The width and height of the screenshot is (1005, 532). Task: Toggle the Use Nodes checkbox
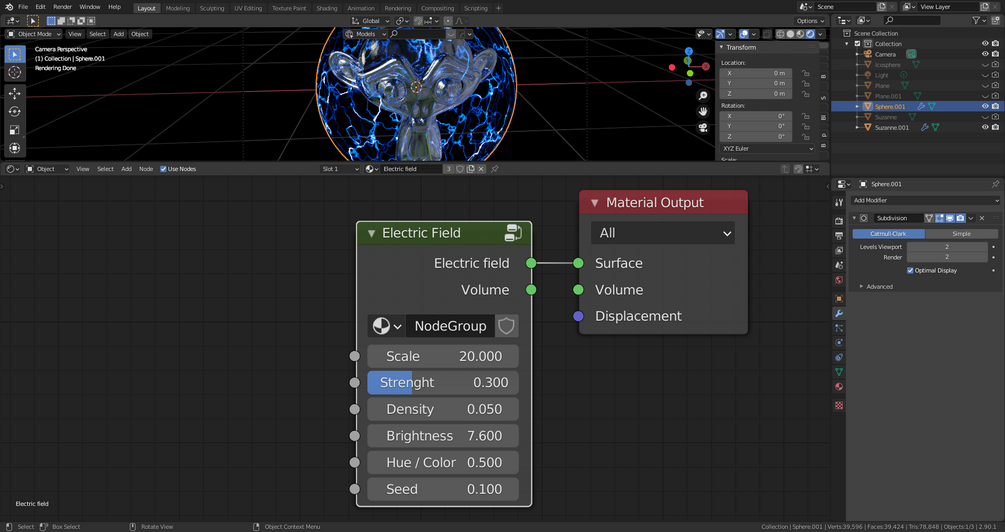pos(163,169)
